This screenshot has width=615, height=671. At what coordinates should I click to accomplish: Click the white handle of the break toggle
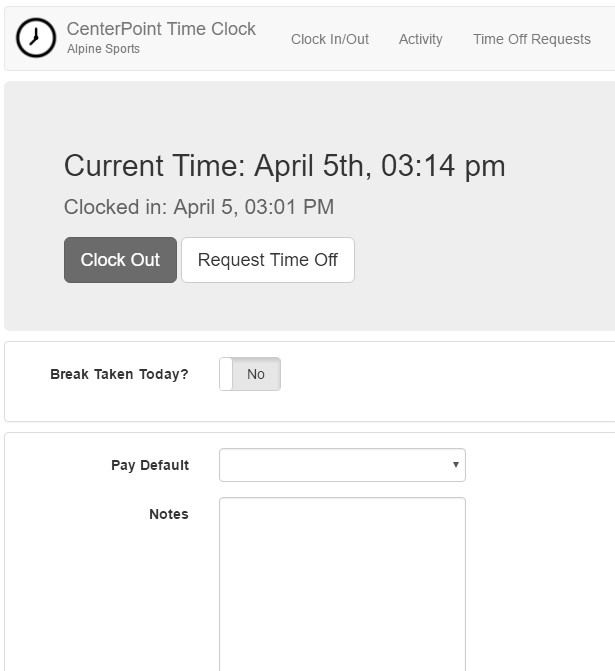[x=226, y=374]
